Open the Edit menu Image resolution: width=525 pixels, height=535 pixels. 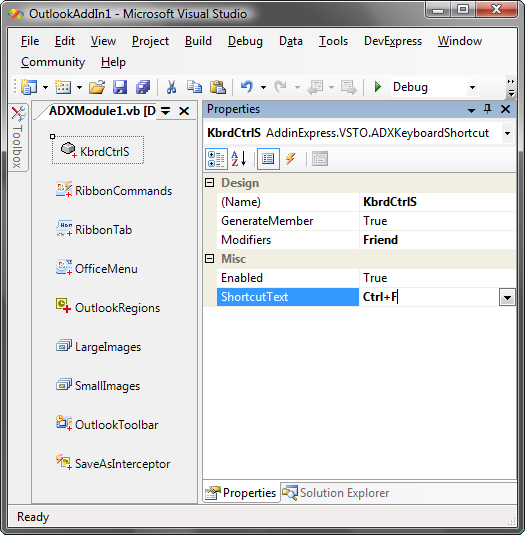click(64, 41)
